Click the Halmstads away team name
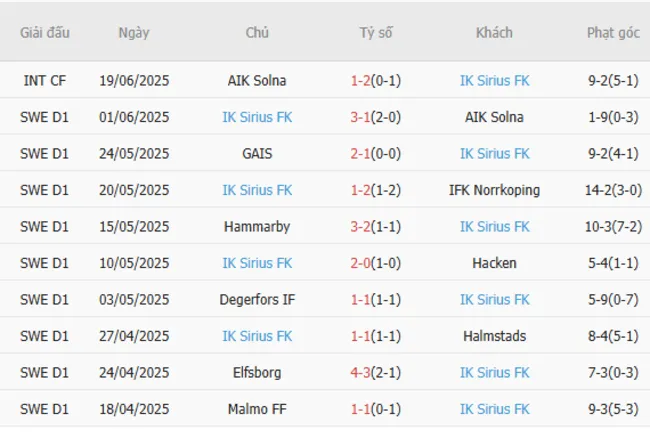Image resolution: width=650 pixels, height=438 pixels. (495, 336)
